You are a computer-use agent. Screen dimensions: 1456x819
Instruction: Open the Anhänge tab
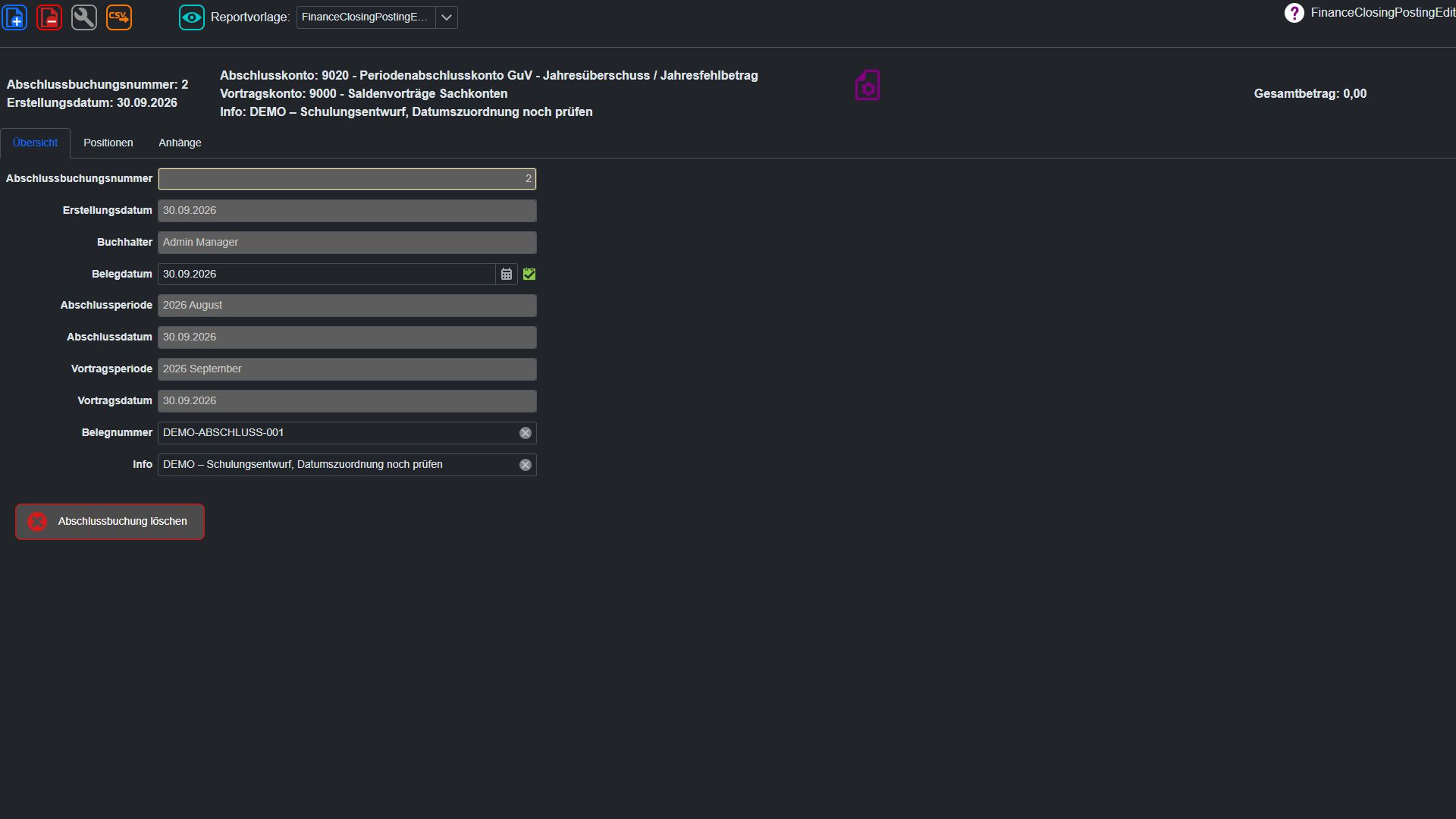(180, 143)
